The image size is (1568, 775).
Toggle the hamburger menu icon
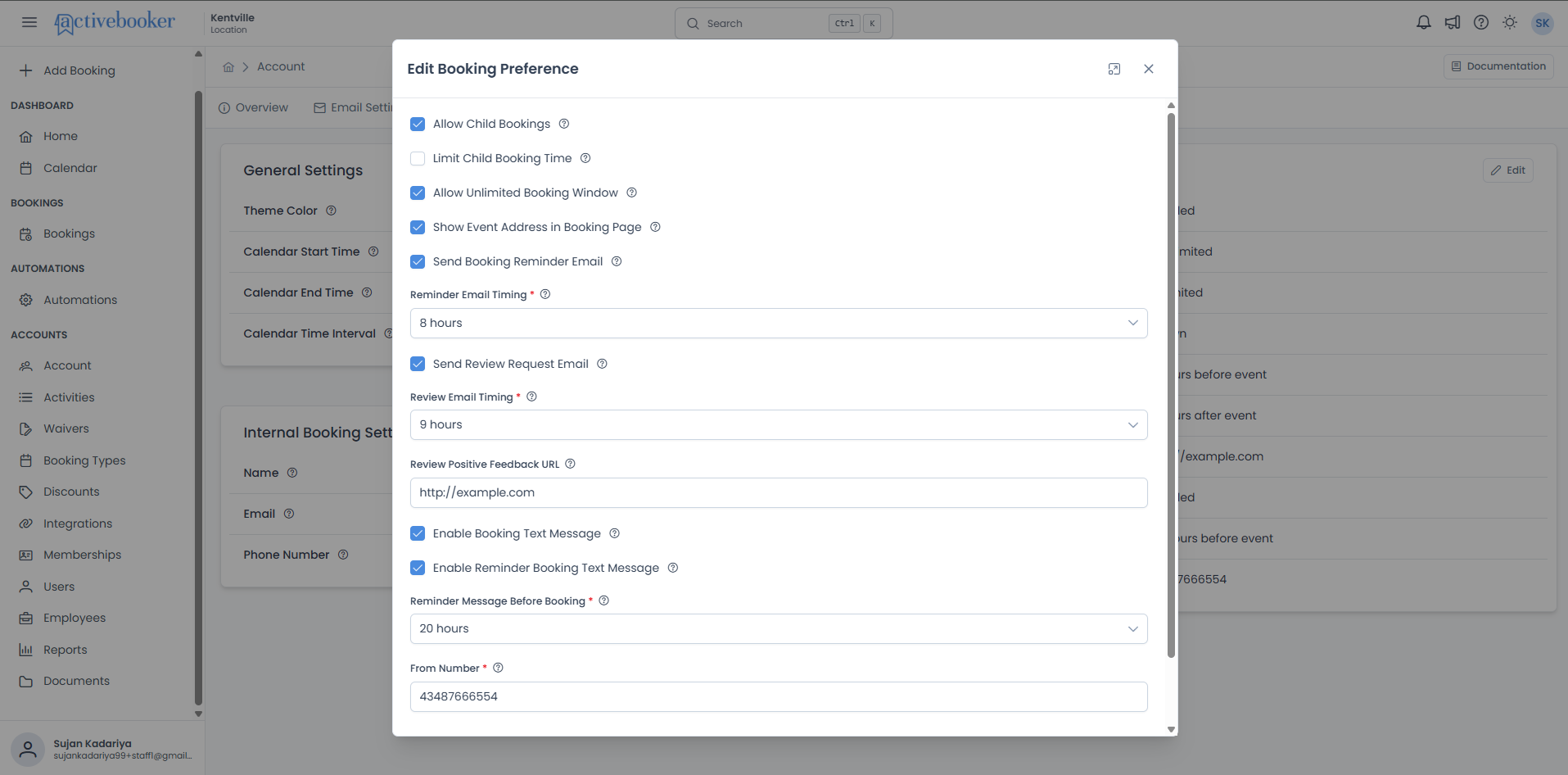point(29,22)
